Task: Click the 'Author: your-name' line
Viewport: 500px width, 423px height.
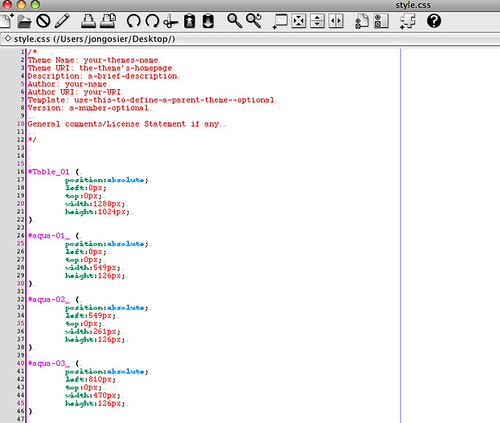Action: tap(67, 84)
